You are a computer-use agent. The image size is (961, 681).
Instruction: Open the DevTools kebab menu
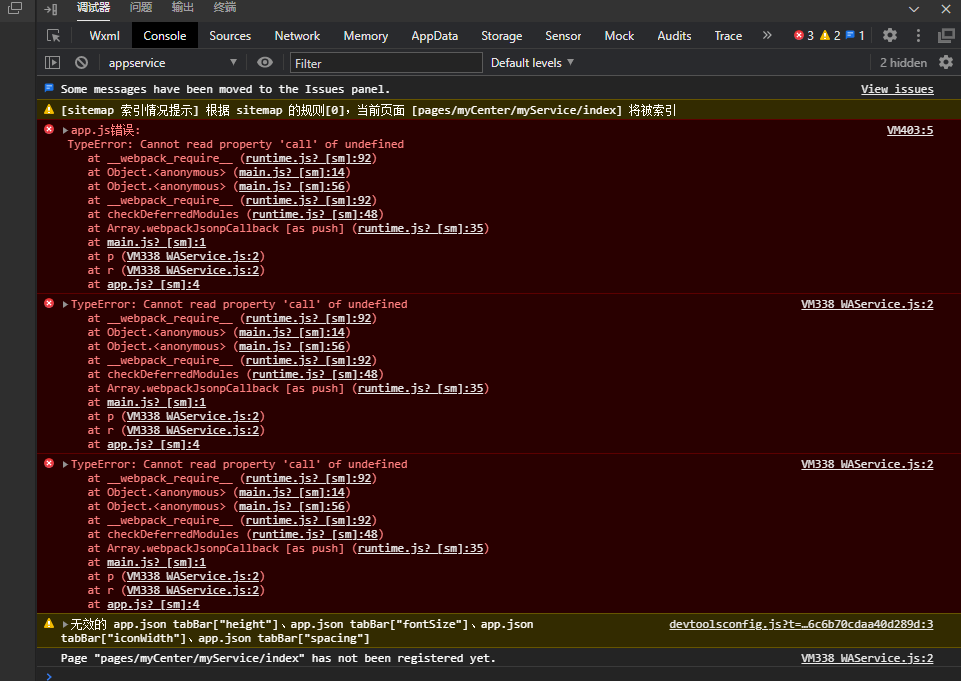(918, 36)
